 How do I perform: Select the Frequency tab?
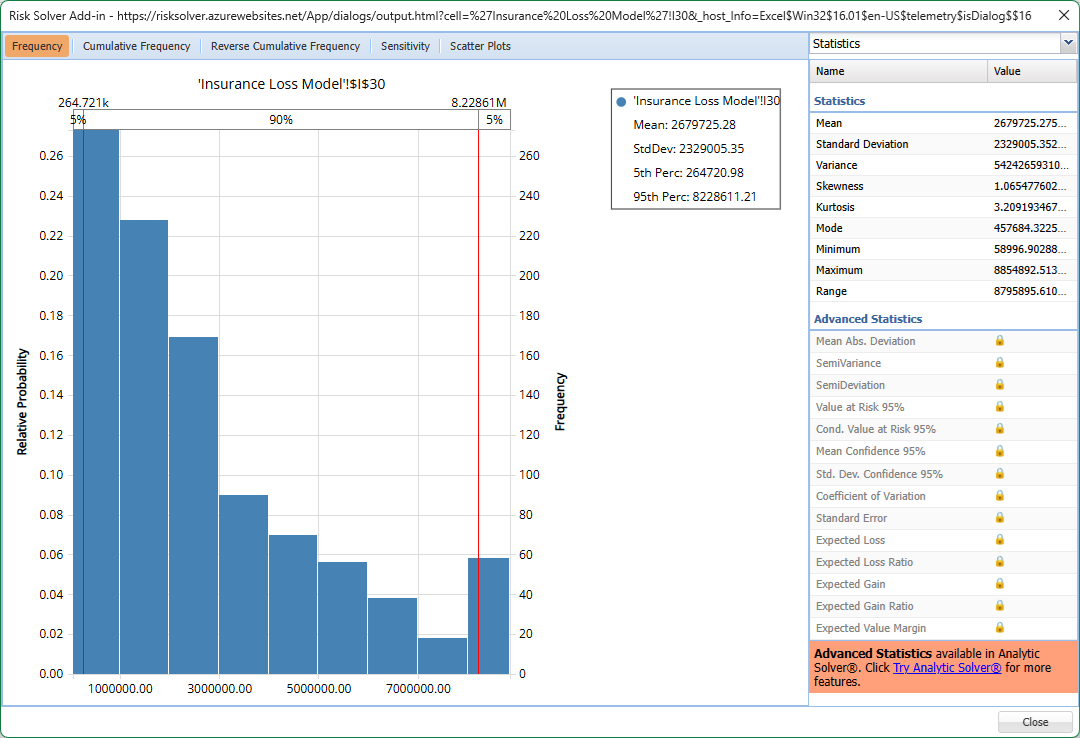pos(37,46)
